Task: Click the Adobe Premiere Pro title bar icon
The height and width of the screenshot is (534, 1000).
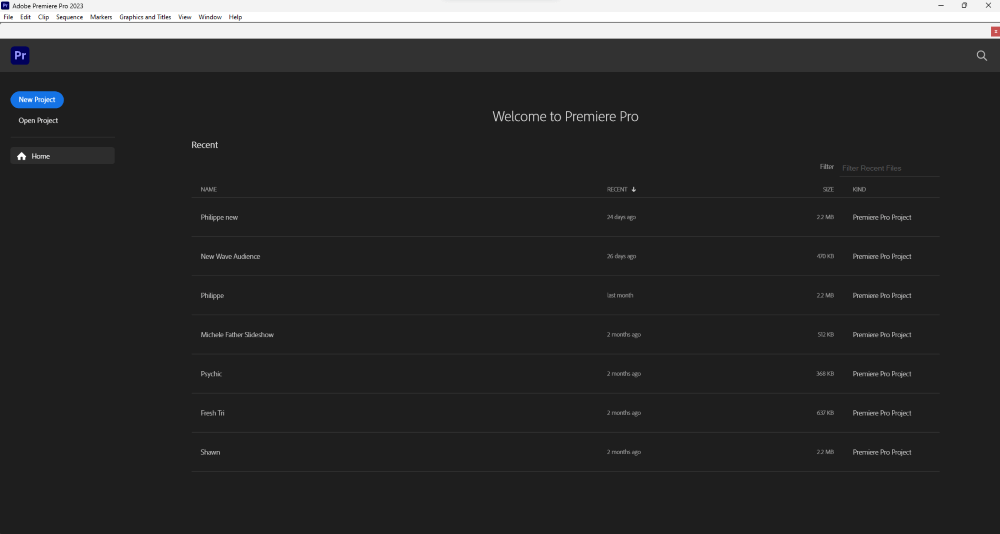Action: click(5, 5)
